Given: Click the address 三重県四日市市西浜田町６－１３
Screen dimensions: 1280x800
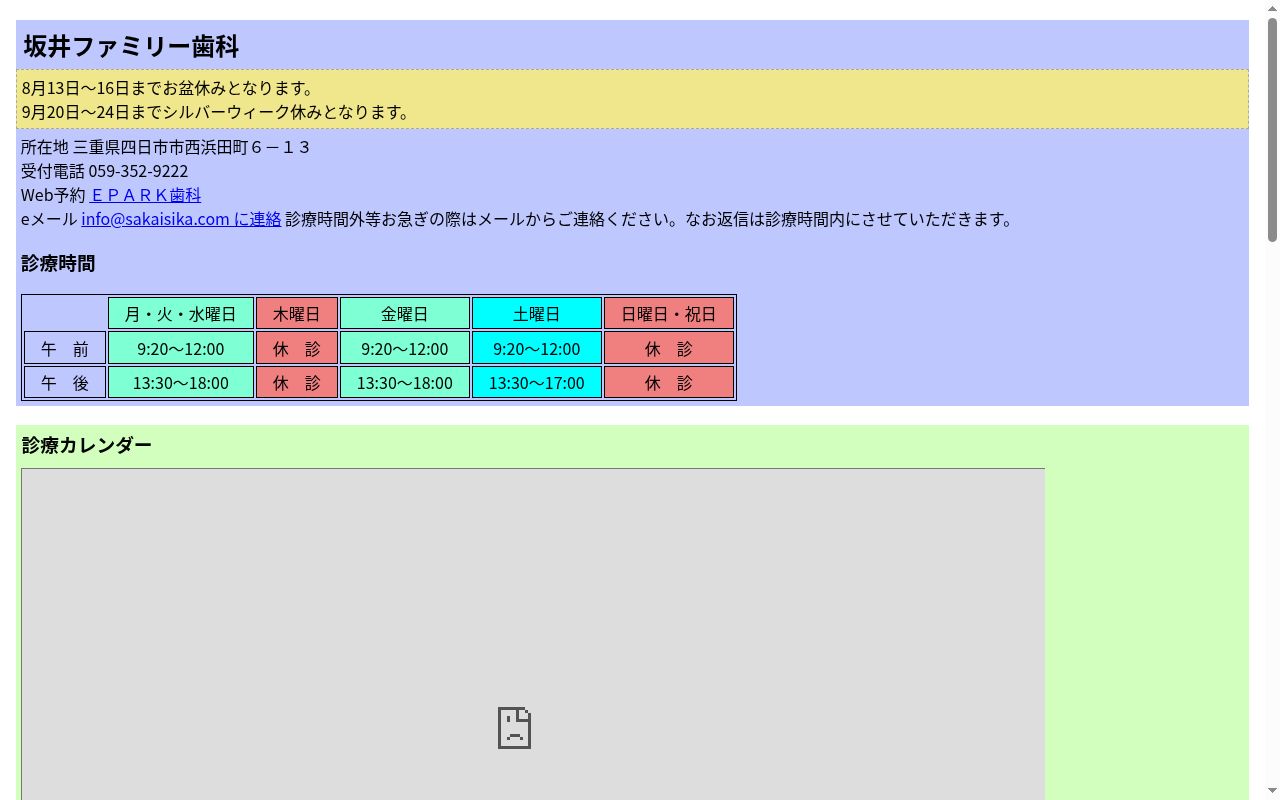Looking at the screenshot, I should tap(192, 147).
